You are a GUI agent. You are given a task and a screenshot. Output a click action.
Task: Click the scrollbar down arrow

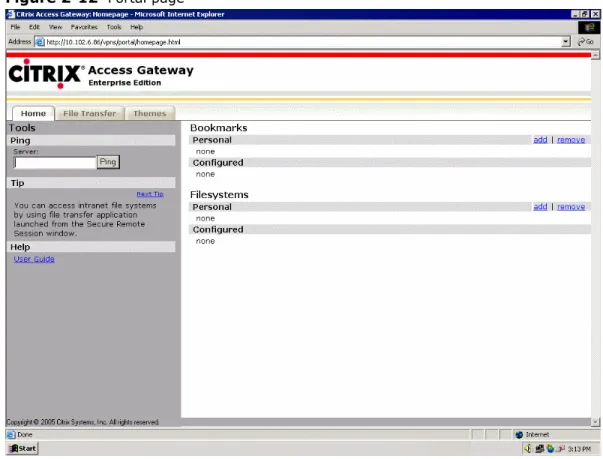[595, 422]
